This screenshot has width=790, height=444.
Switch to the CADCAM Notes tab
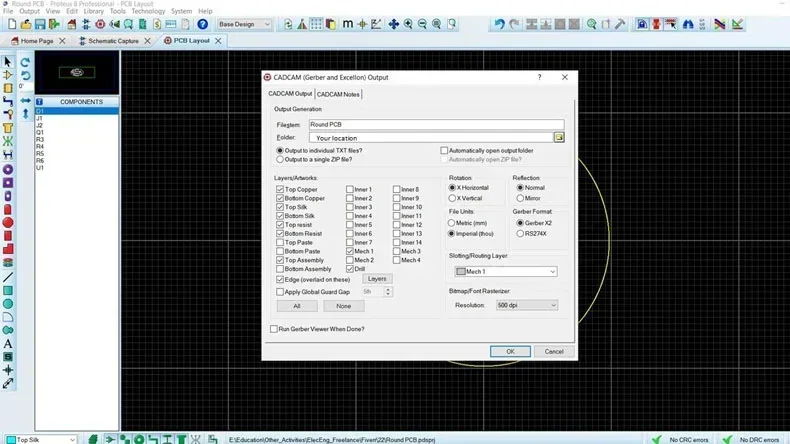(338, 94)
